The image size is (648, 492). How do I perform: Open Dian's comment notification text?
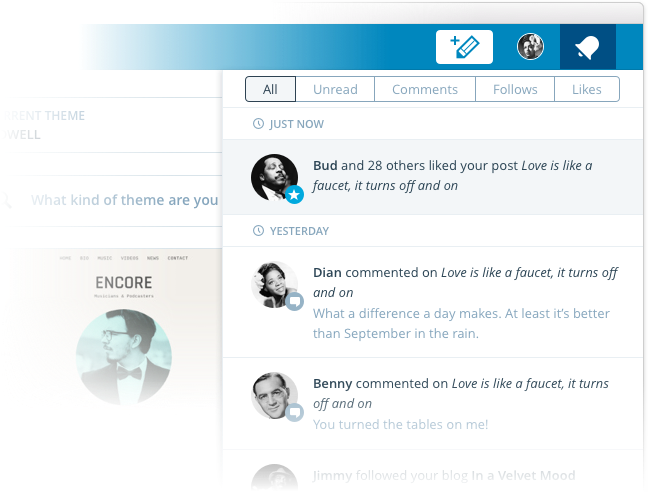pos(433,302)
